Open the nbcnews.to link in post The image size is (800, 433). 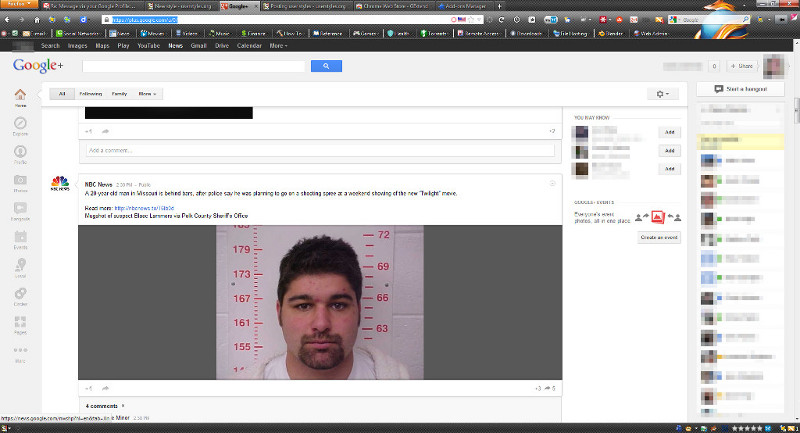pyautogui.click(x=144, y=208)
